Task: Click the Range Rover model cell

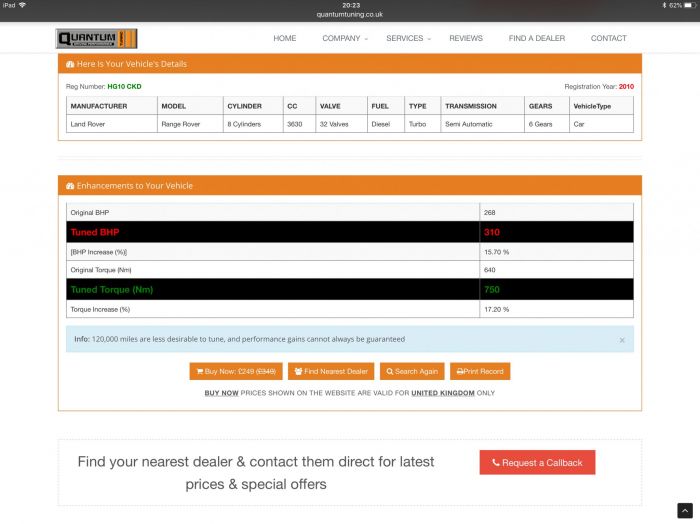Action: (x=190, y=124)
